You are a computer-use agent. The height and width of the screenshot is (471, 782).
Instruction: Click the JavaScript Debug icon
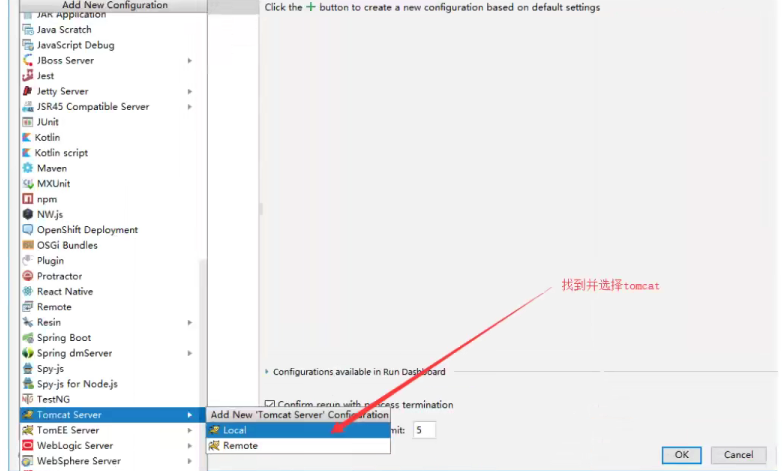click(x=28, y=45)
